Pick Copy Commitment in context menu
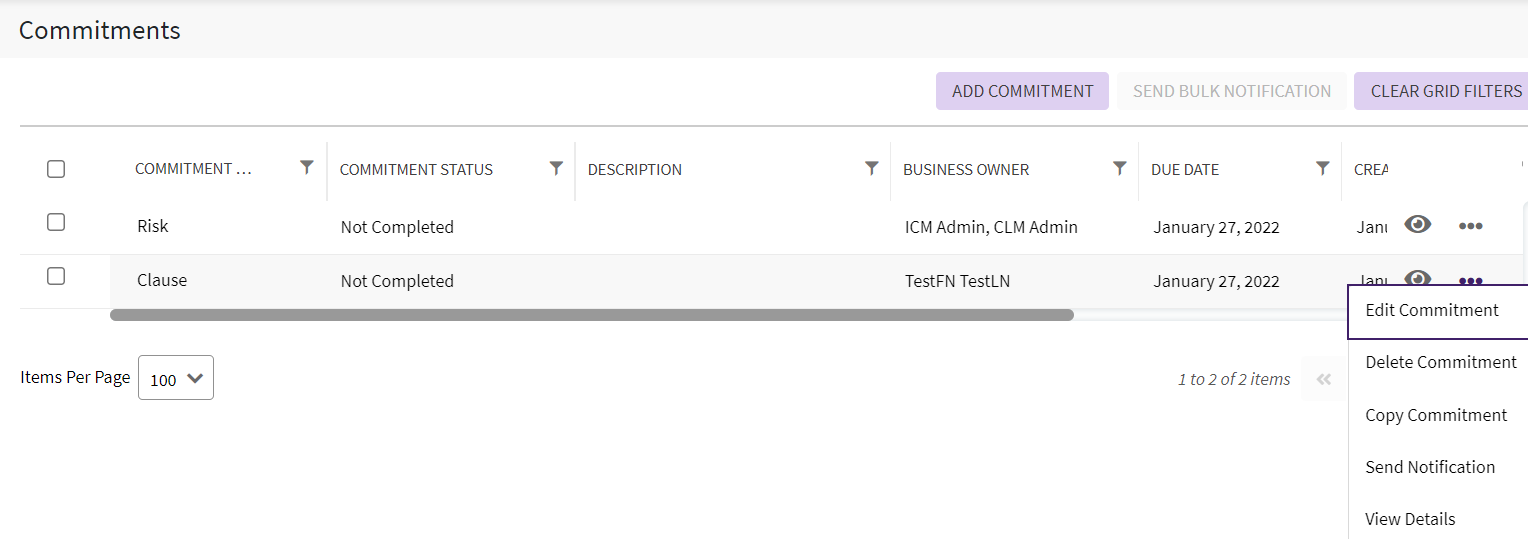1528x539 pixels. (x=1435, y=415)
